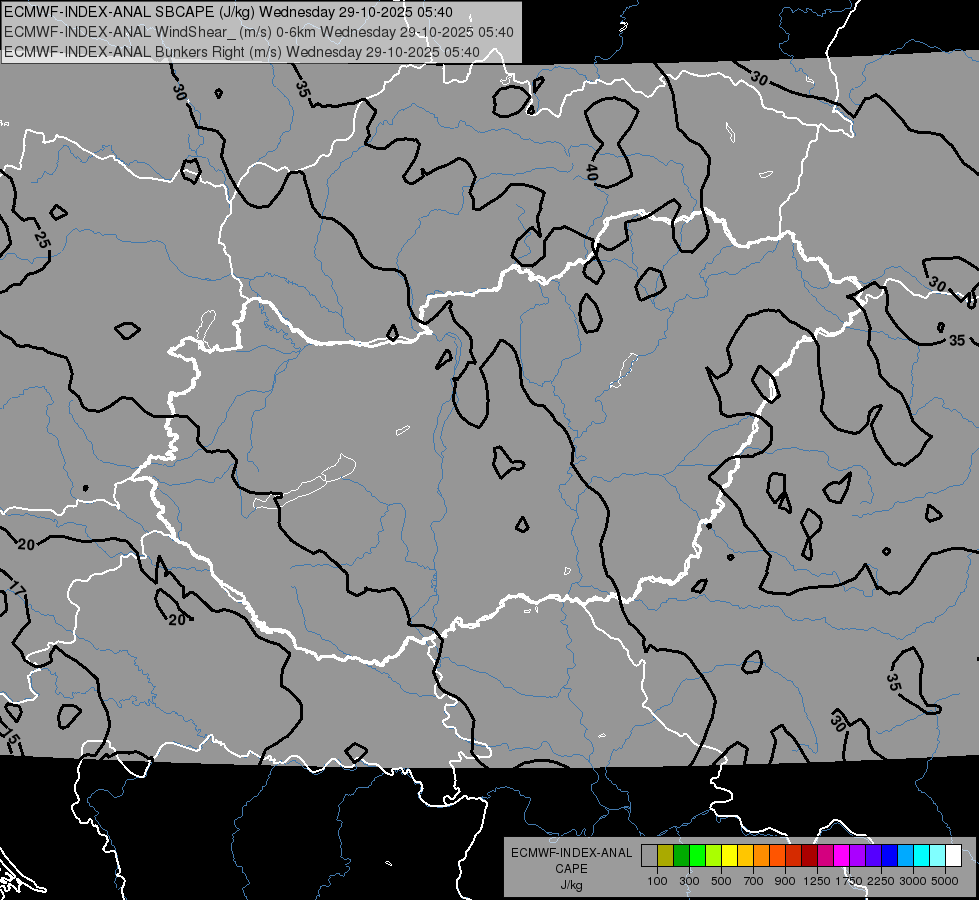
Task: Click the legend value 900
Action: pos(785,881)
